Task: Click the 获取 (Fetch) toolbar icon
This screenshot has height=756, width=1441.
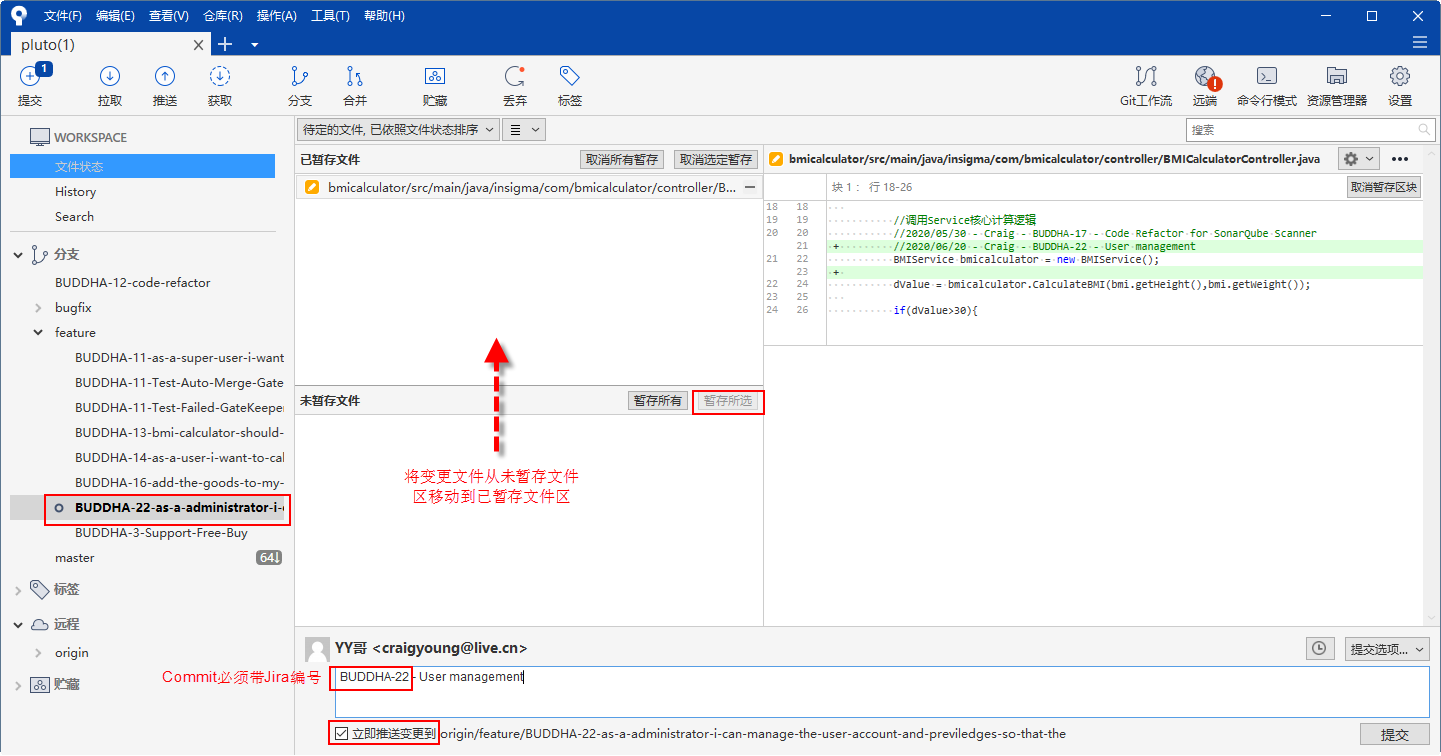Action: tap(220, 78)
